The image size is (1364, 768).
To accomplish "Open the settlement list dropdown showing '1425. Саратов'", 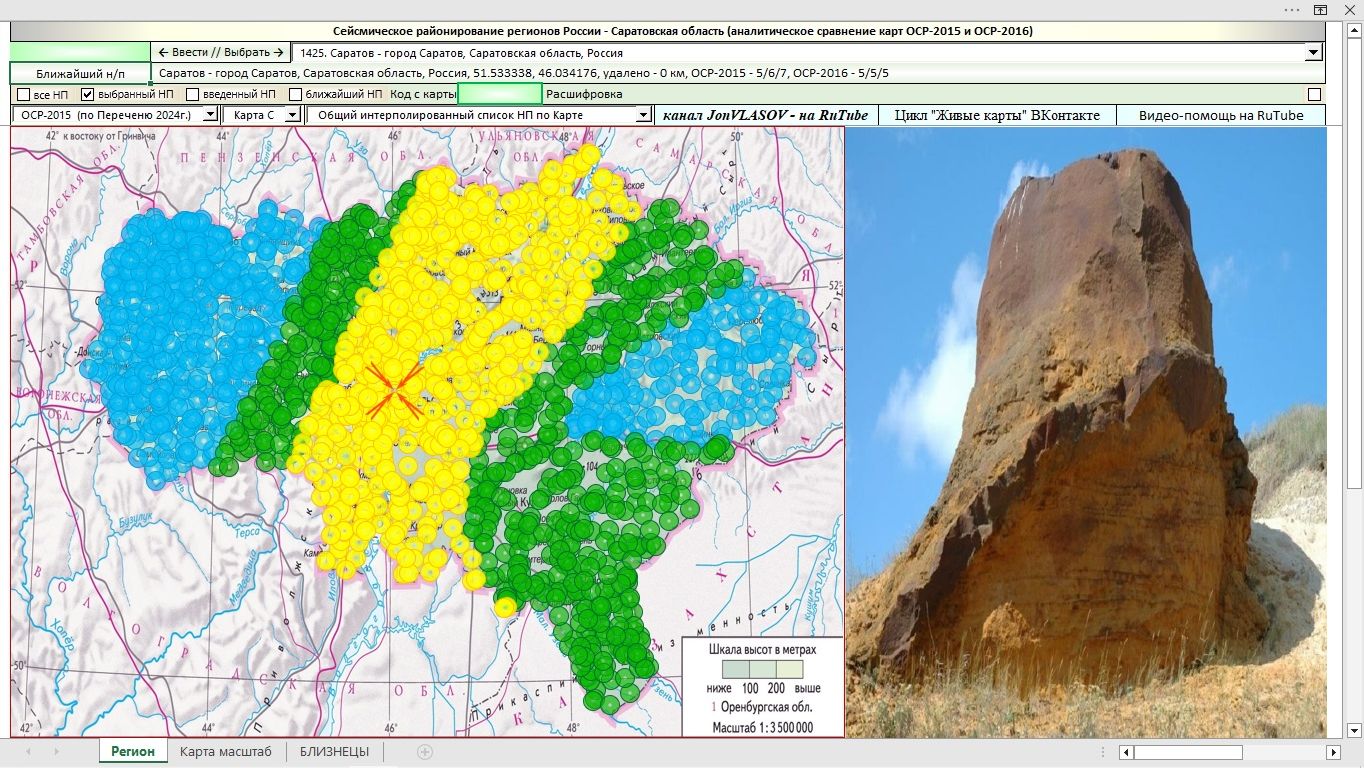I will pyautogui.click(x=1314, y=53).
